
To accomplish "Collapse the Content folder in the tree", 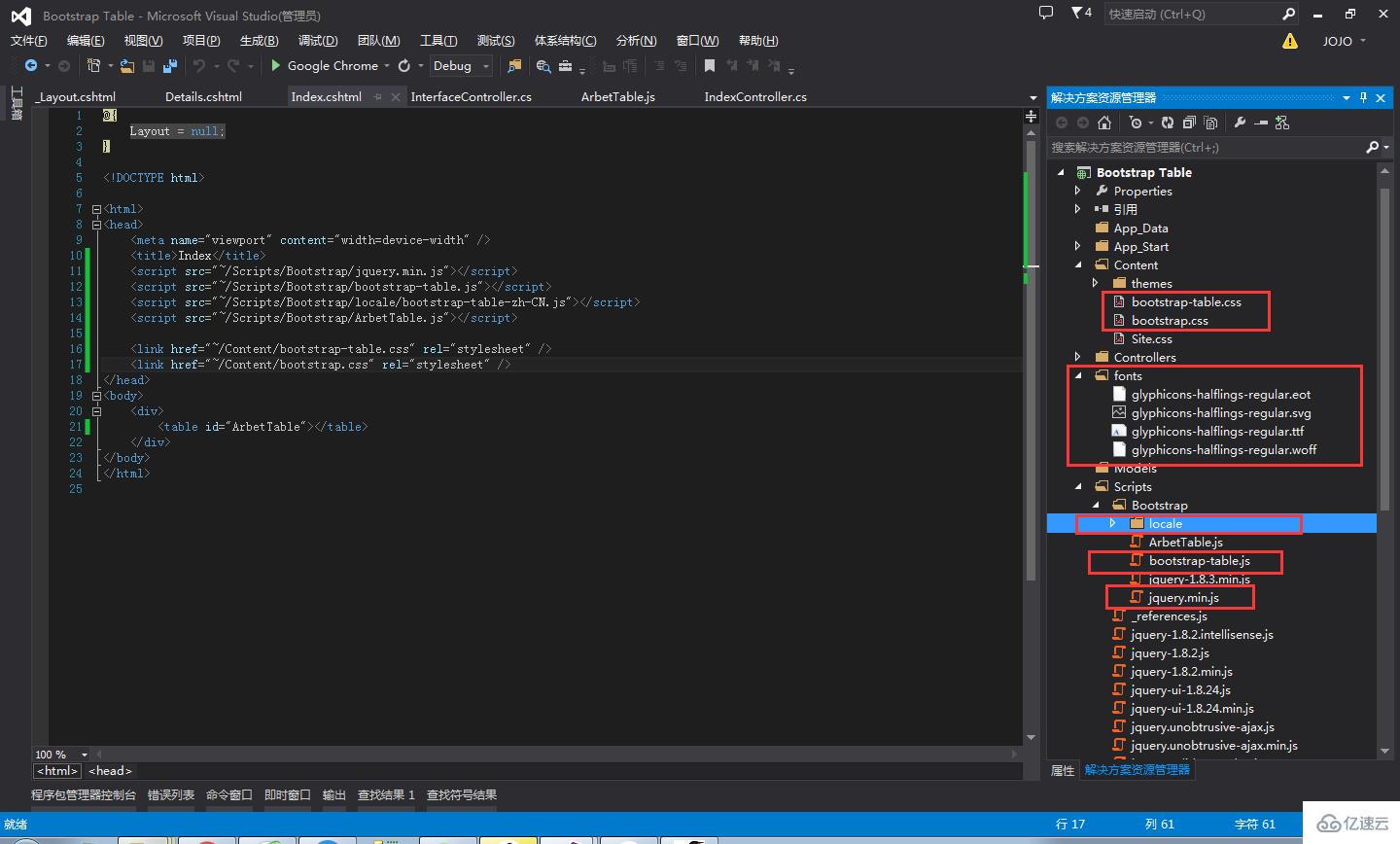I will tap(1078, 264).
